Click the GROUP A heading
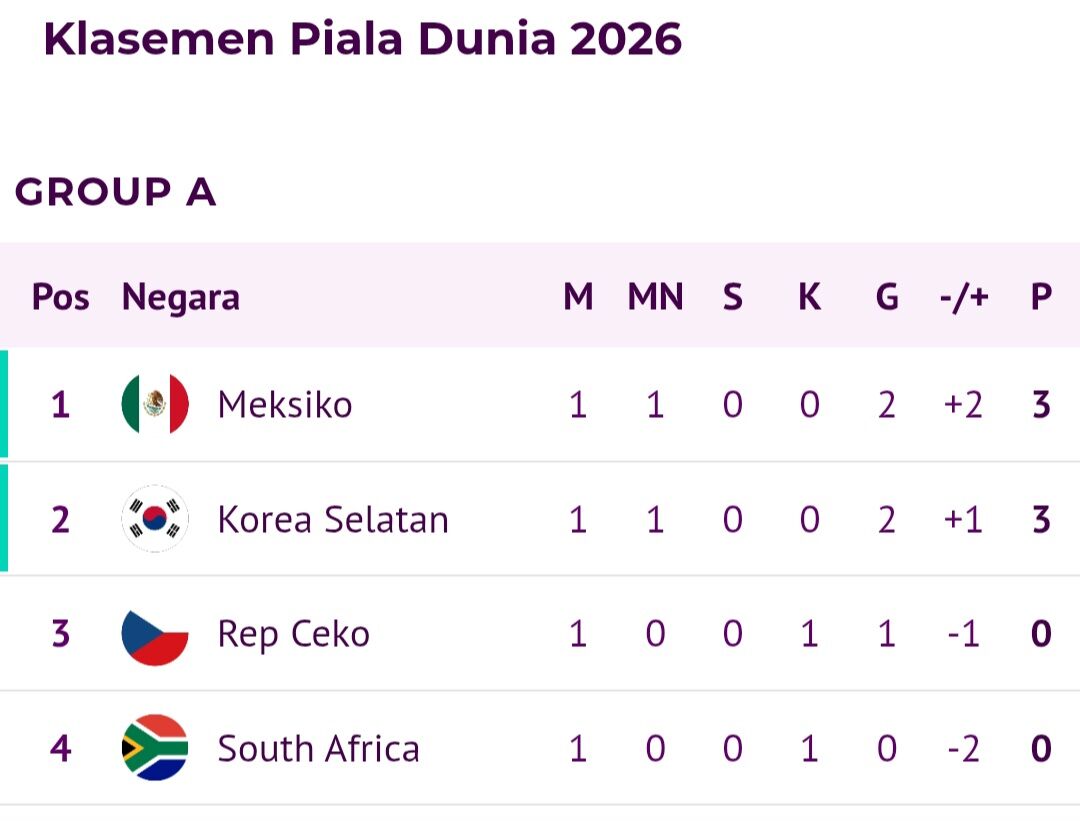 [116, 191]
